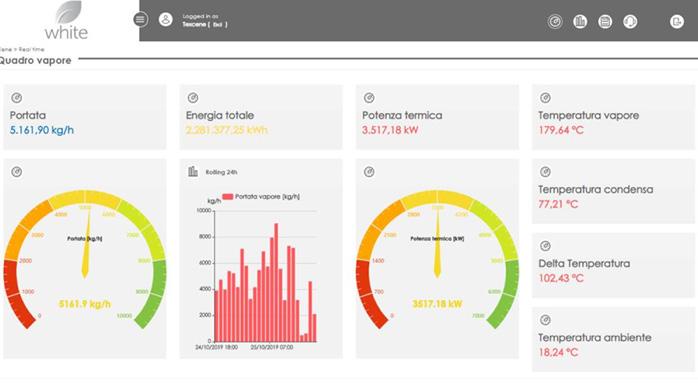Click the gauge icon on the Delta Temperatura card
This screenshot has width=698, height=389.
point(545,246)
